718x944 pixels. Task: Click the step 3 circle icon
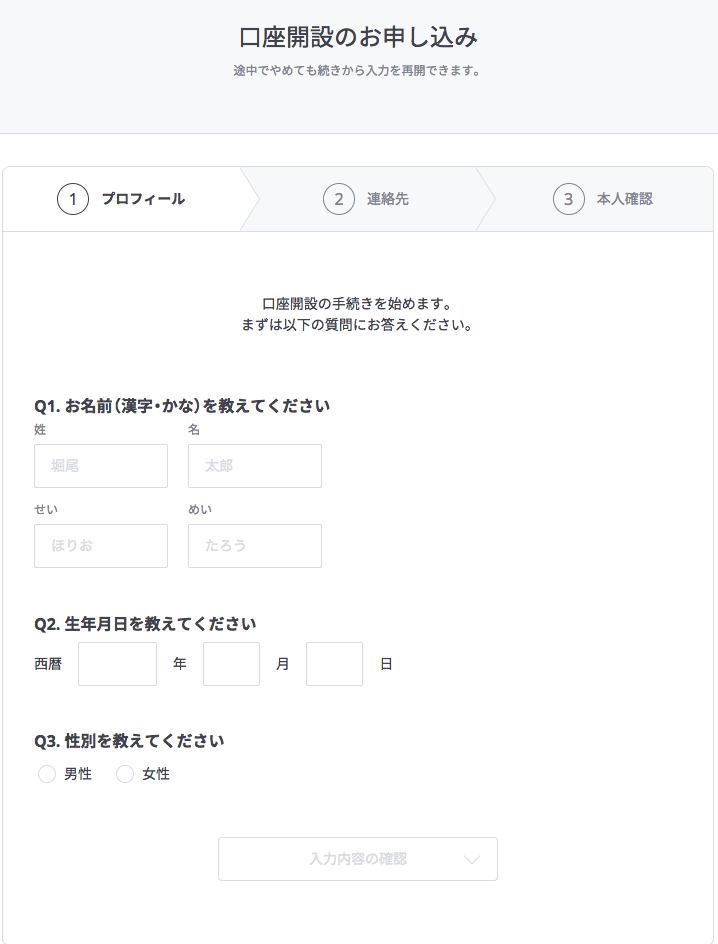[569, 199]
